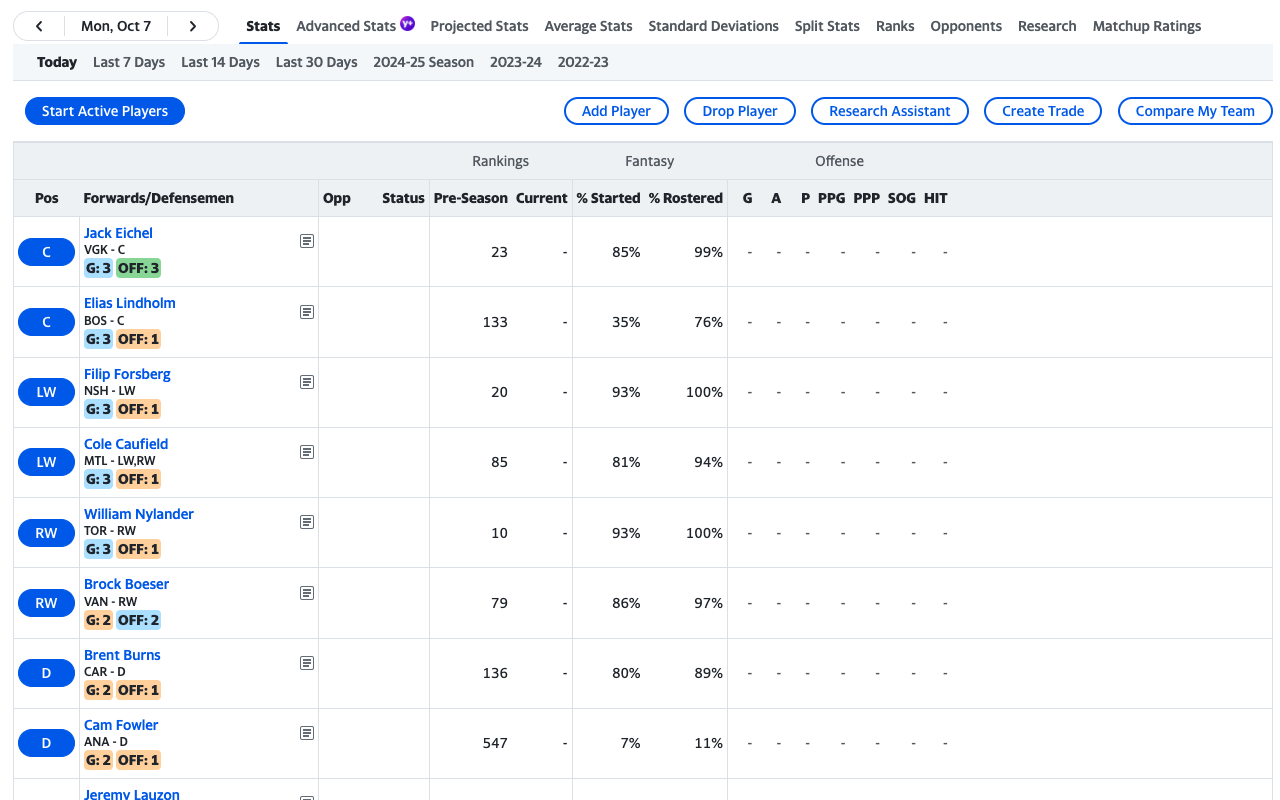Open the Standard Deviations tab
1280x800 pixels.
[x=713, y=26]
